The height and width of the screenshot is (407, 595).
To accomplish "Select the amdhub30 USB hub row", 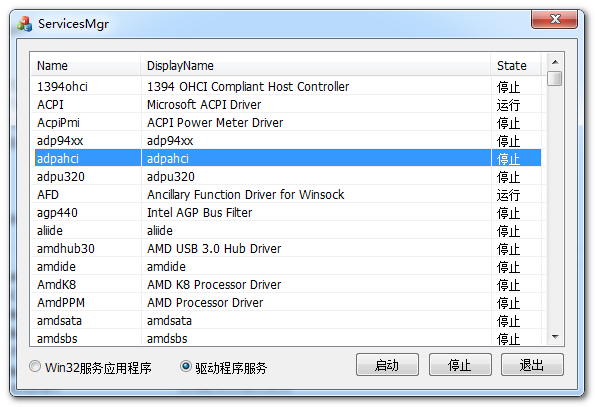I will point(288,249).
